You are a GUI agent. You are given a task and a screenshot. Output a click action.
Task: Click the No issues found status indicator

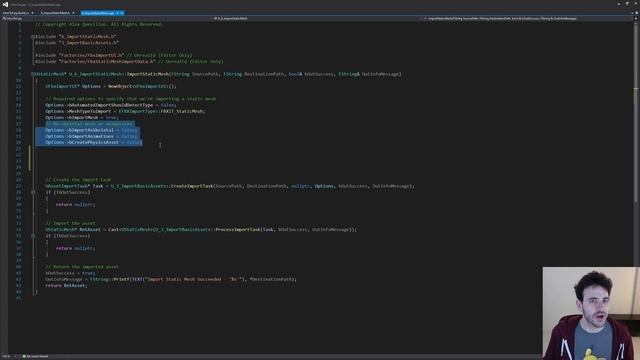36,356
